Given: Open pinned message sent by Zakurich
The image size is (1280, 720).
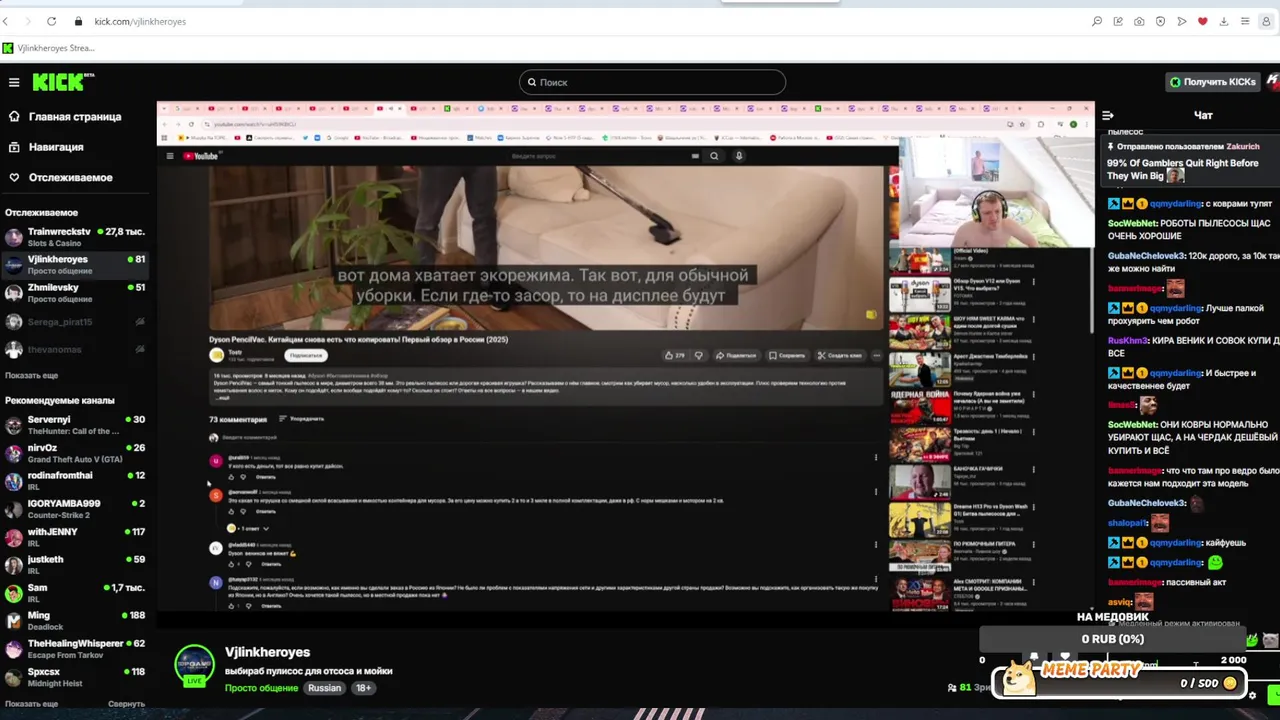Looking at the screenshot, I should pyautogui.click(x=1190, y=161).
